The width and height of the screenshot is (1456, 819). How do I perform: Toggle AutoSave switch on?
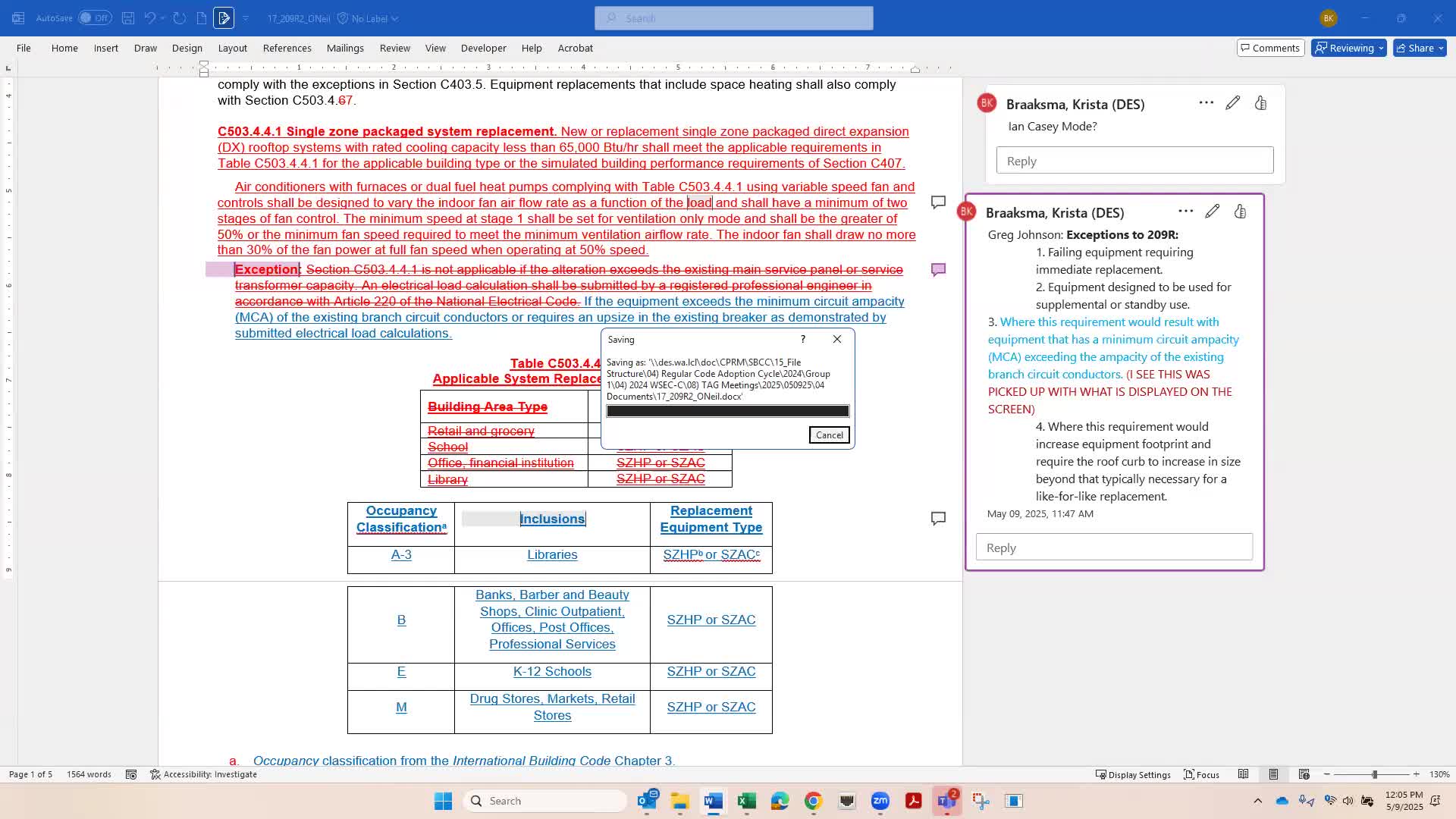pos(95,18)
